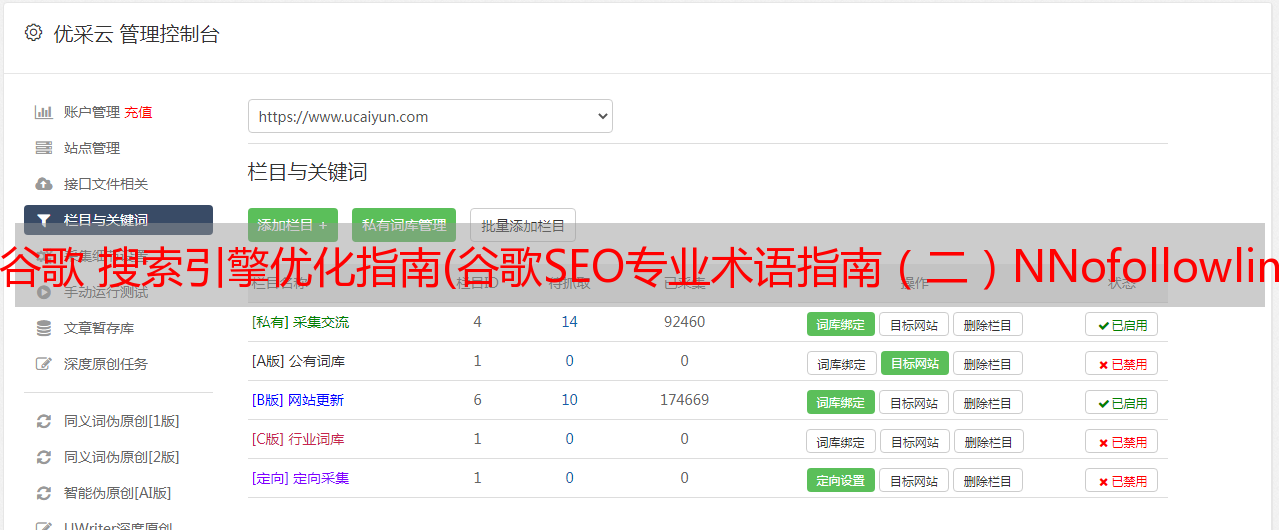
Task: Open 智能伪原创[AI版] in the sidebar
Action: (118, 493)
